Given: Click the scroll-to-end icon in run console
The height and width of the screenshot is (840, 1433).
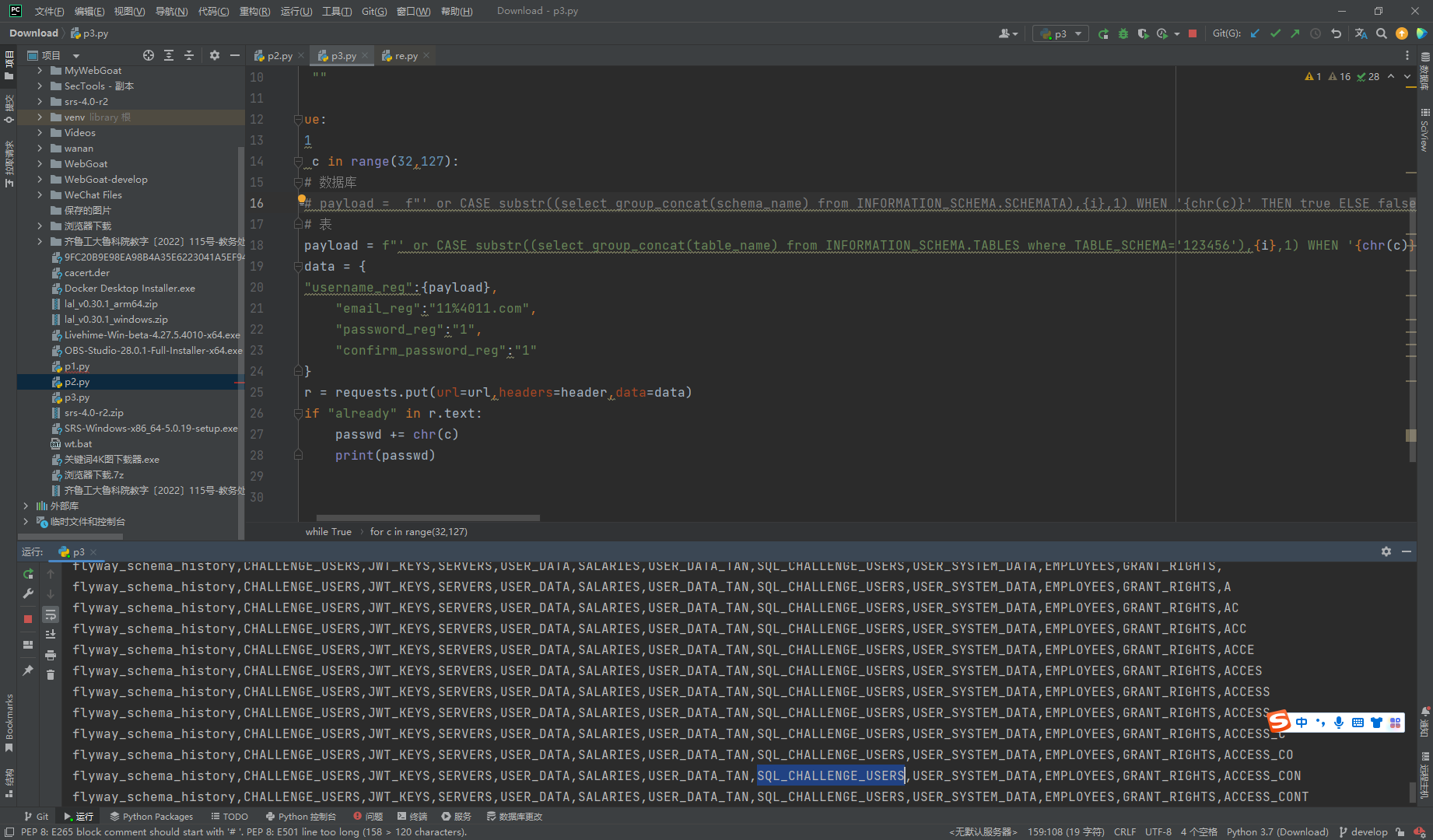Looking at the screenshot, I should click(51, 635).
